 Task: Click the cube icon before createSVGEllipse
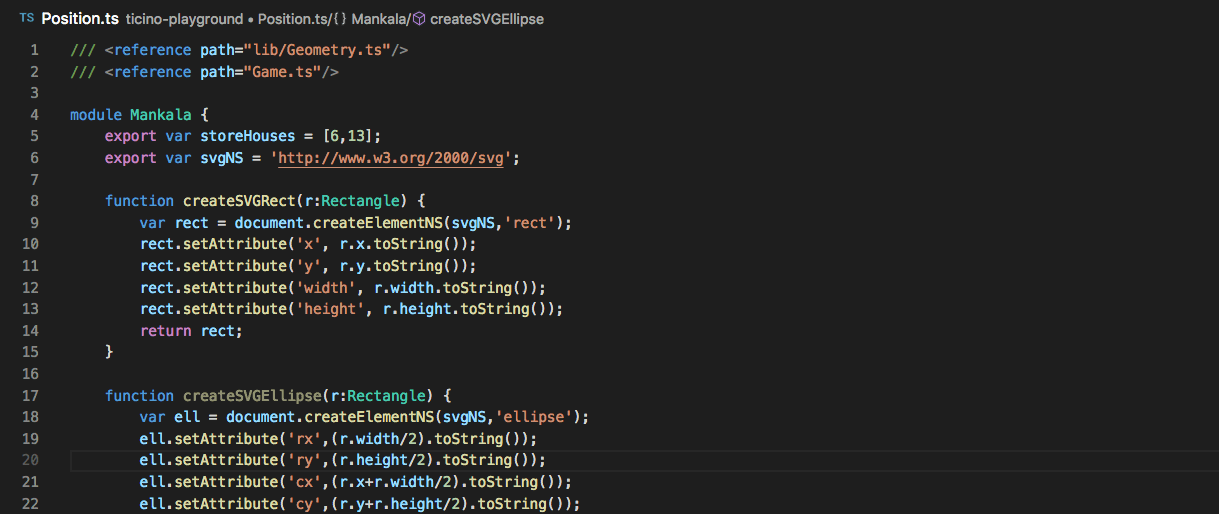point(419,19)
